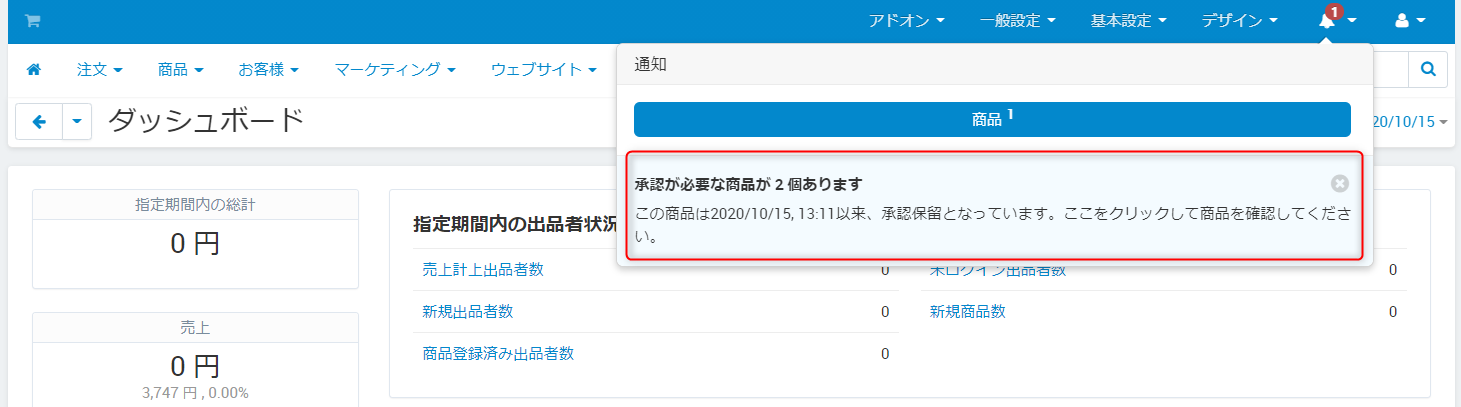Open the user account menu icon
Viewport: 1461px width, 407px height.
pos(1410,21)
